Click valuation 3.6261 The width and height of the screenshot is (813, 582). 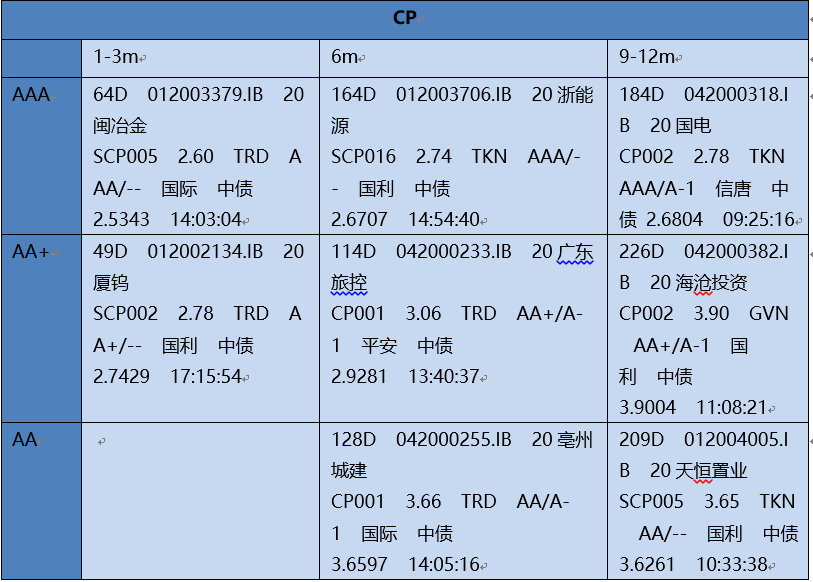[x=647, y=564]
